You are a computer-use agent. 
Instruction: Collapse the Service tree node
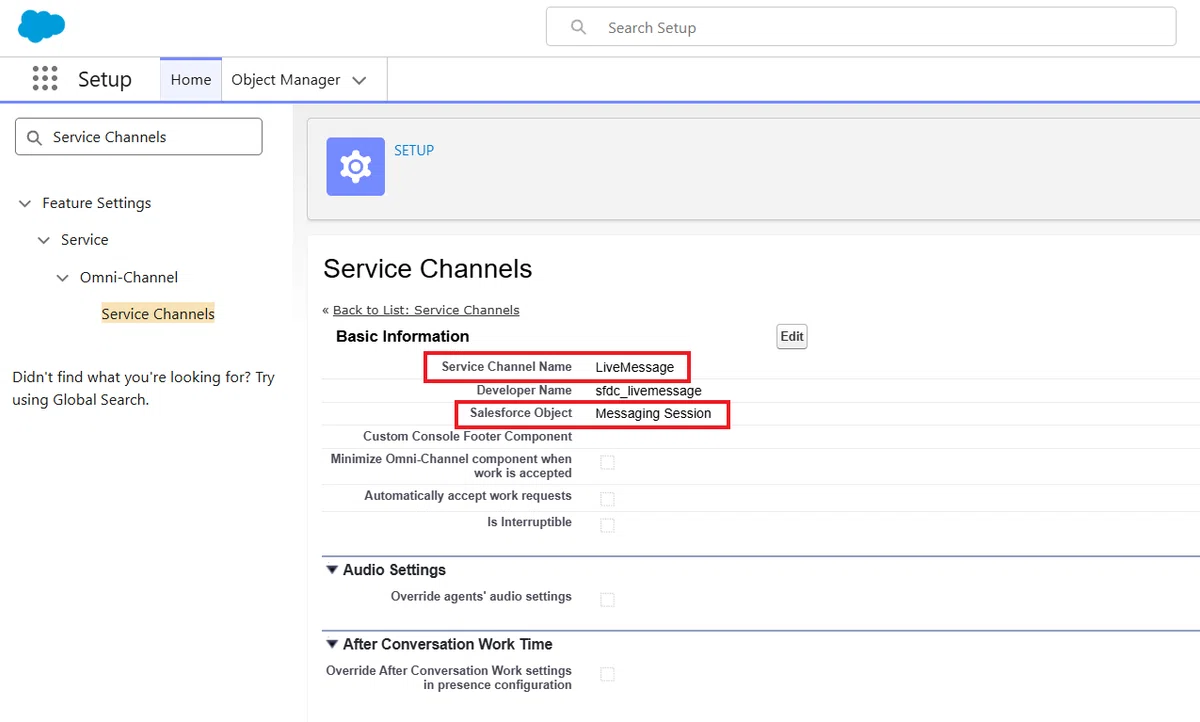(44, 240)
